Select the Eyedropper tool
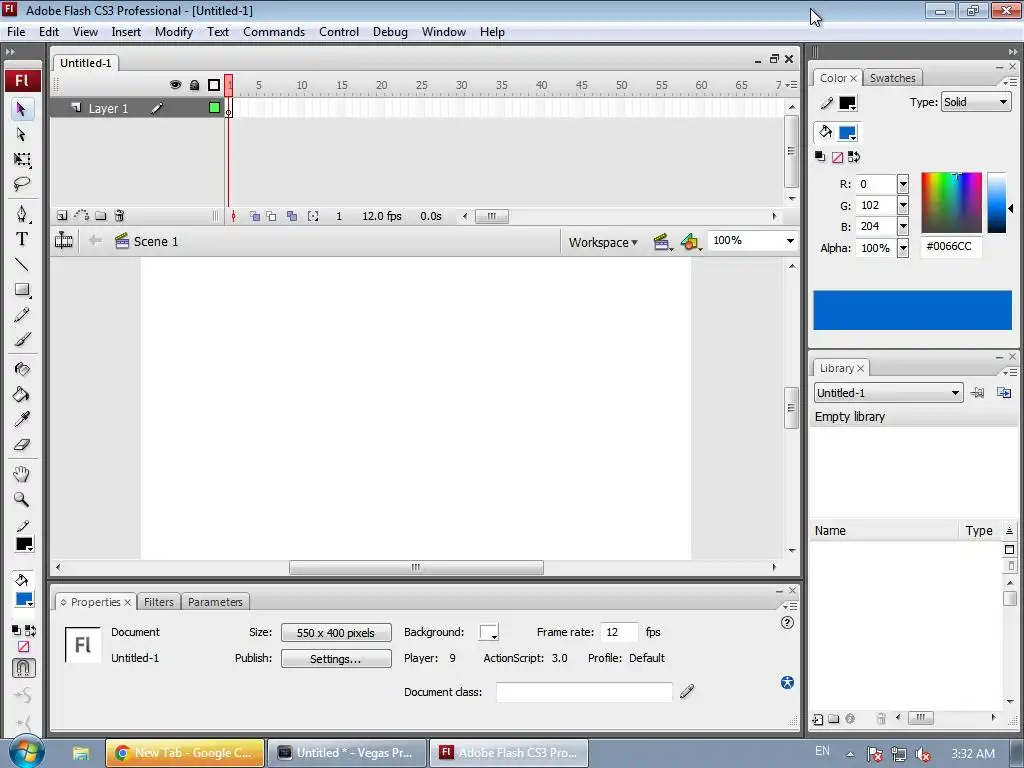The width and height of the screenshot is (1024, 768). tap(22, 419)
